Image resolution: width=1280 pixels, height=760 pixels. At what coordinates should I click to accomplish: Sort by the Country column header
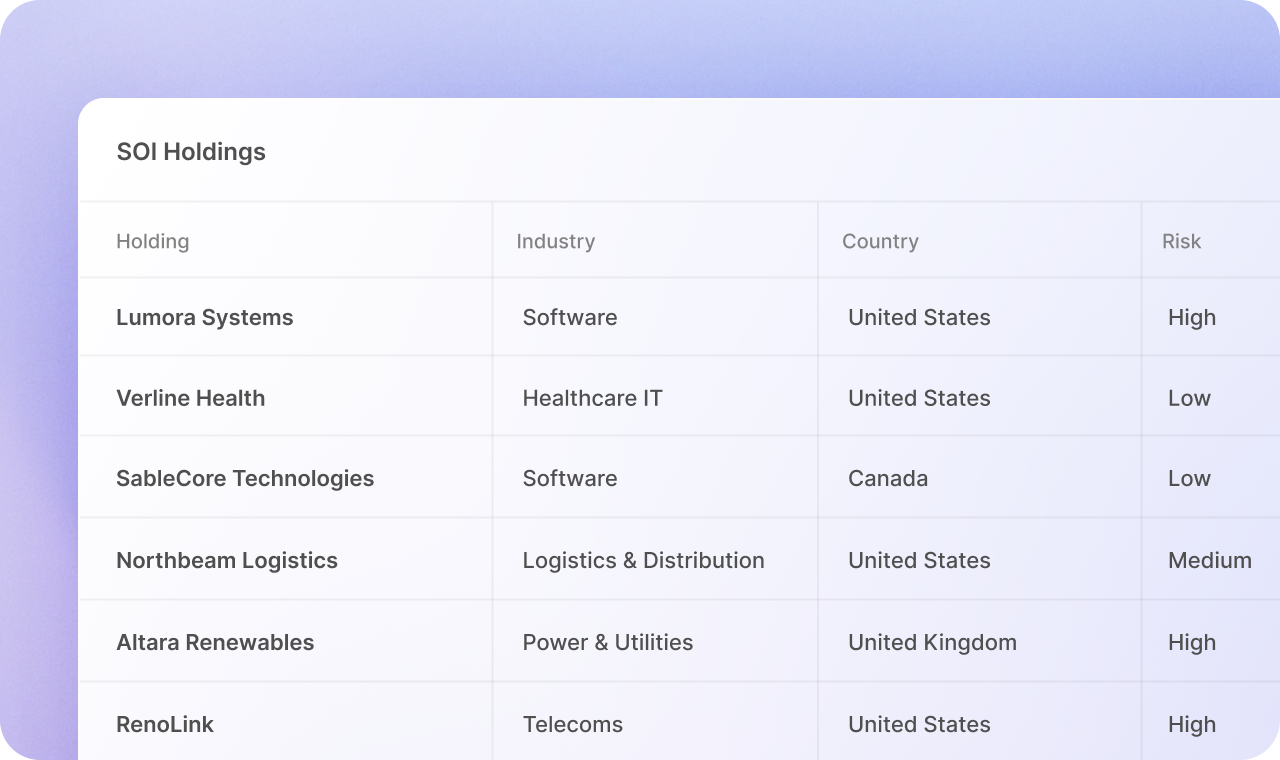tap(880, 241)
